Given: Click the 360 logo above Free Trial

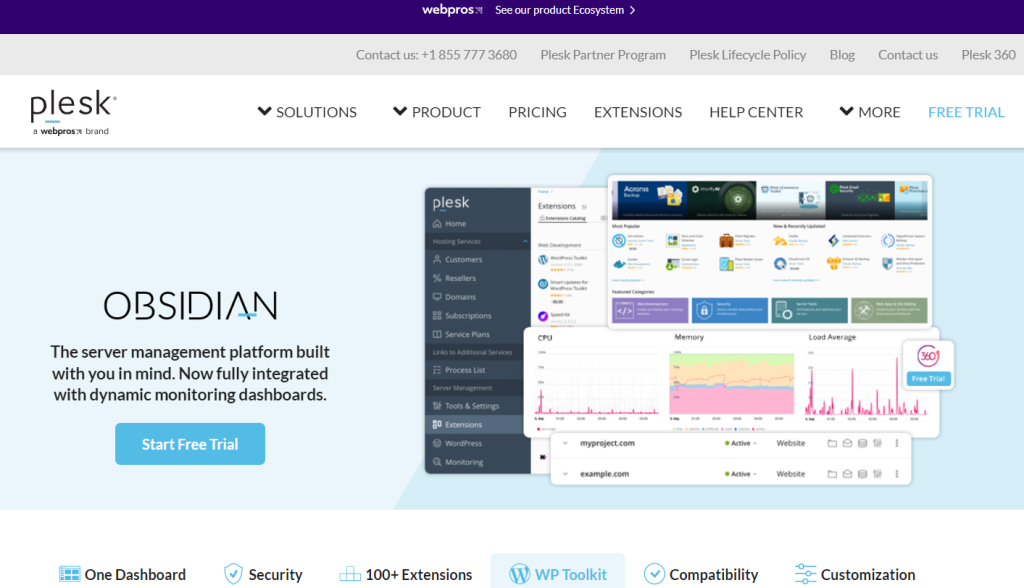Looking at the screenshot, I should [x=928, y=356].
